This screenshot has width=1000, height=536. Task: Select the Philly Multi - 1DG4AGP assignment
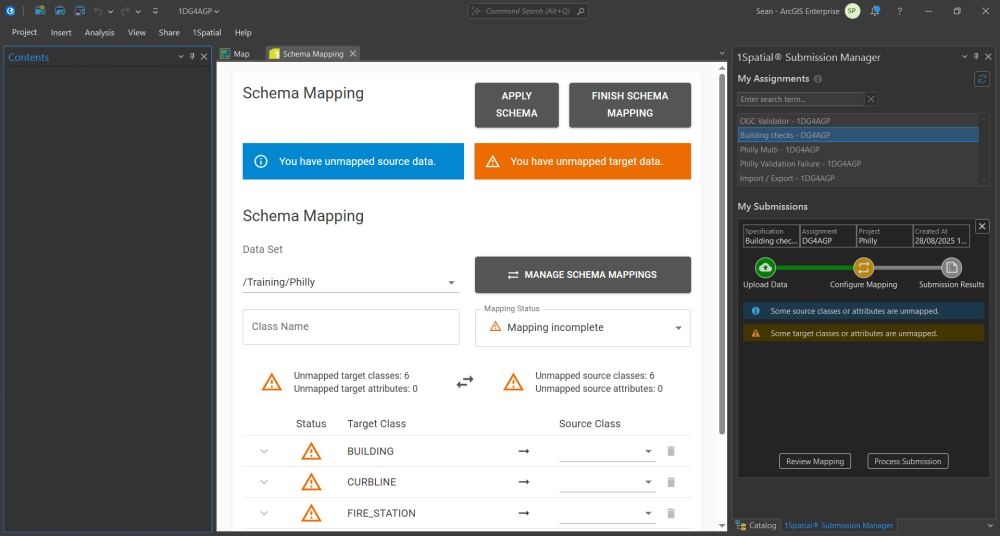click(x=858, y=149)
